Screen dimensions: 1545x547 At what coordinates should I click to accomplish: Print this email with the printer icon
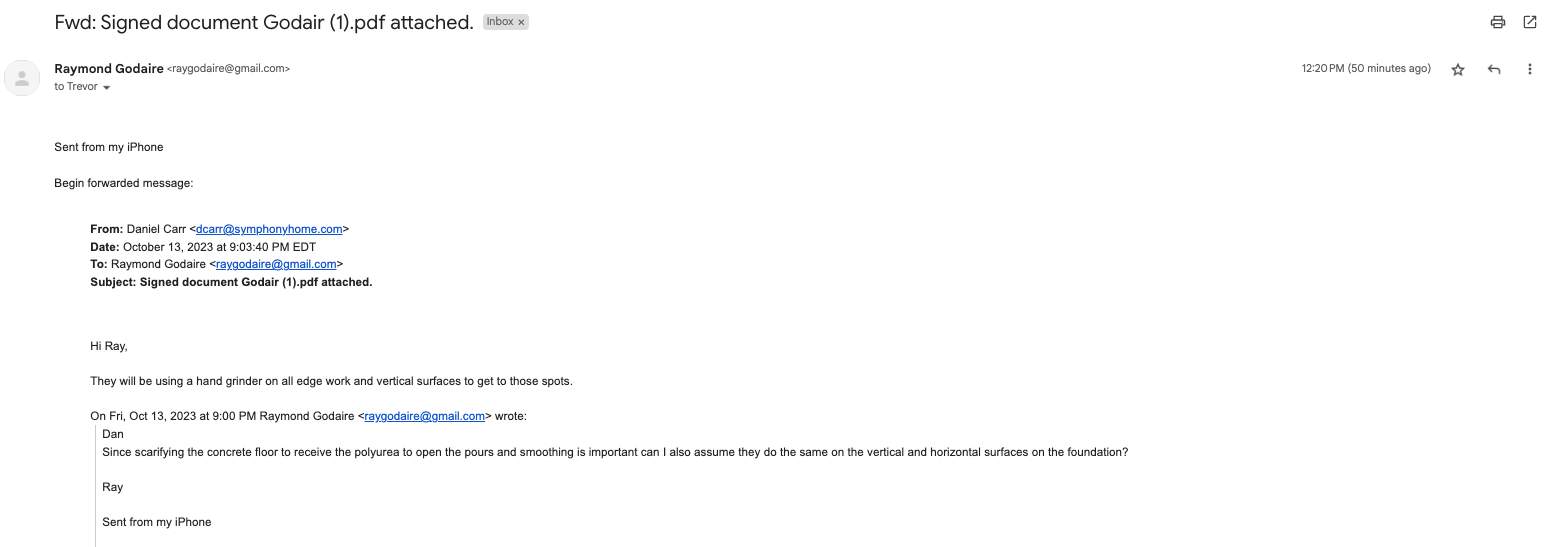pos(1497,22)
